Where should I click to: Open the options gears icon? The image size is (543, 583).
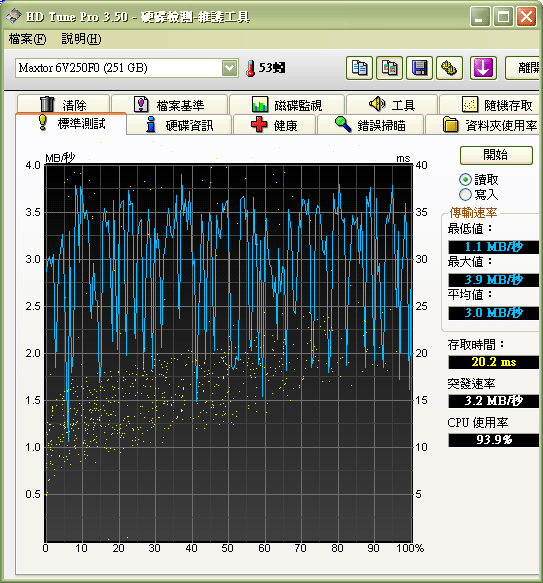point(449,68)
